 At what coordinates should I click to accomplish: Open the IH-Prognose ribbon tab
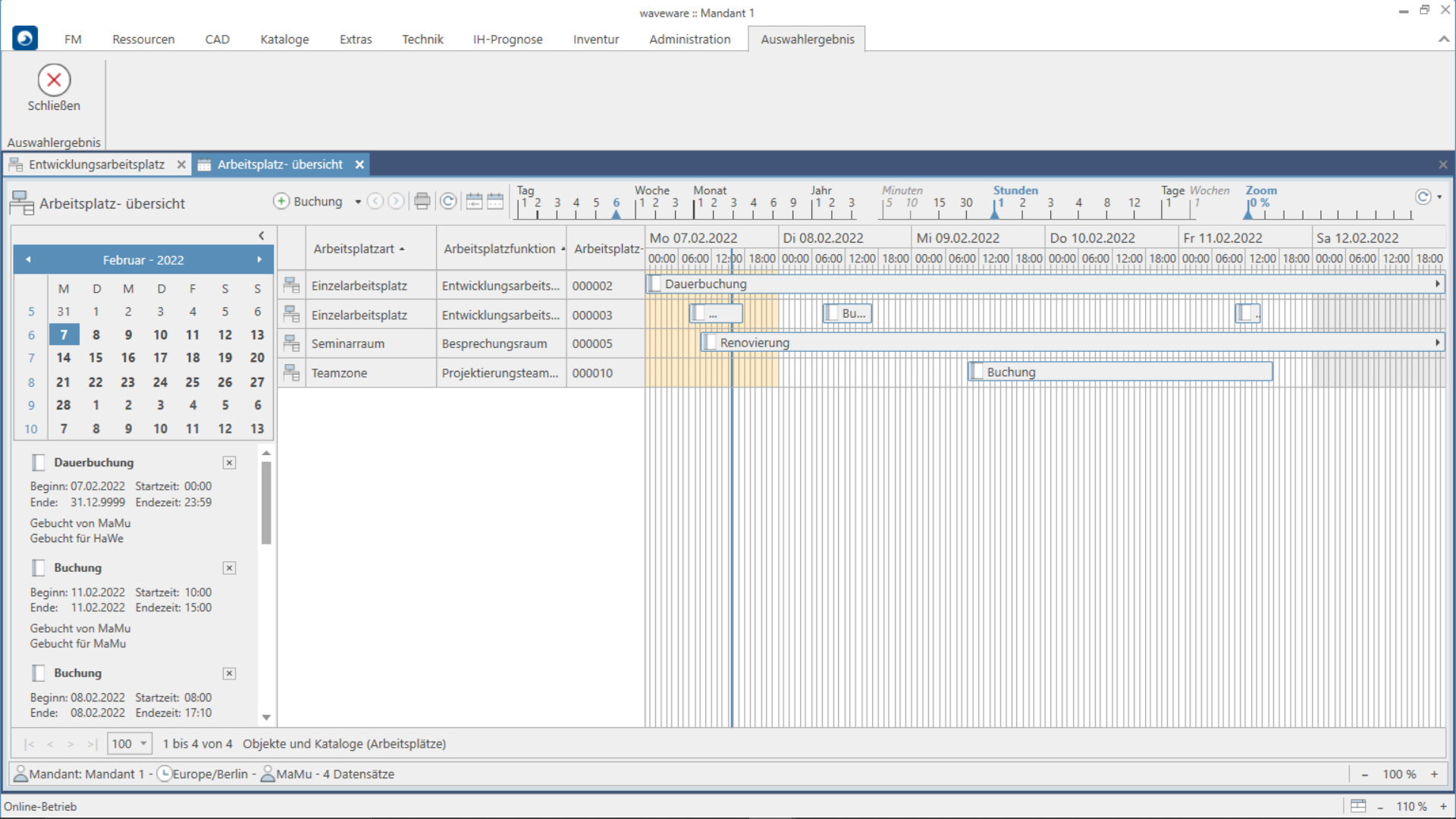(507, 39)
